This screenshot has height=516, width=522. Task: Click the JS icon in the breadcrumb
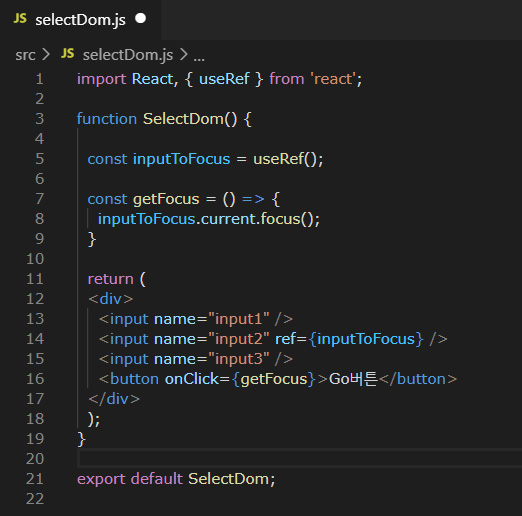(68, 54)
